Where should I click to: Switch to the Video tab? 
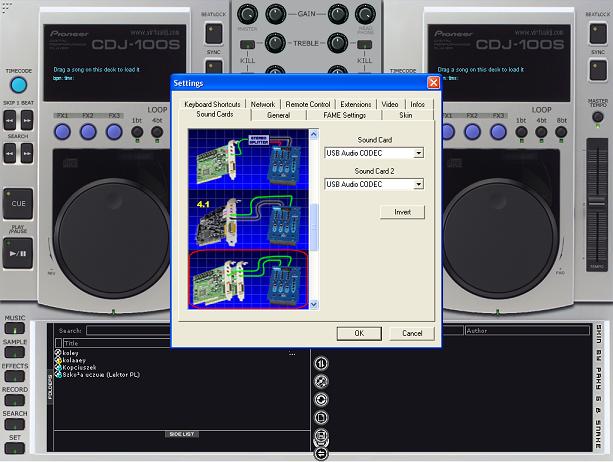390,104
